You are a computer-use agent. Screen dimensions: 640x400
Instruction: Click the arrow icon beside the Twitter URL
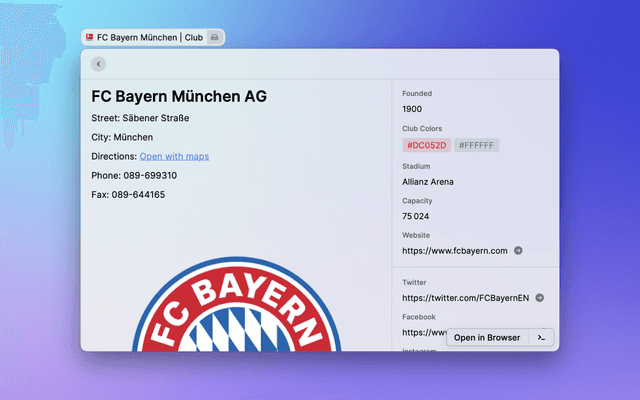[x=539, y=298]
